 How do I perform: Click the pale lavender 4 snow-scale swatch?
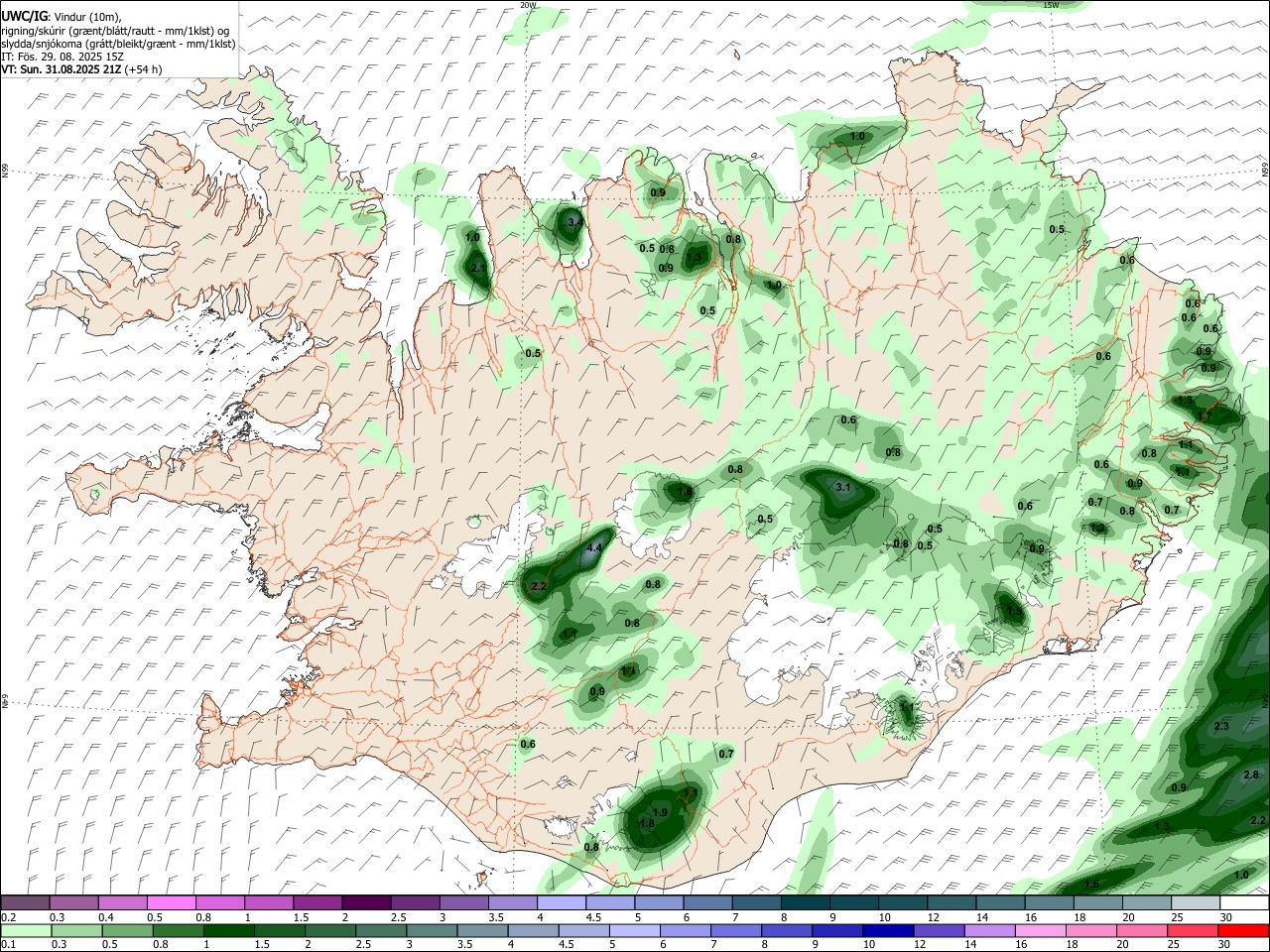[x=562, y=903]
